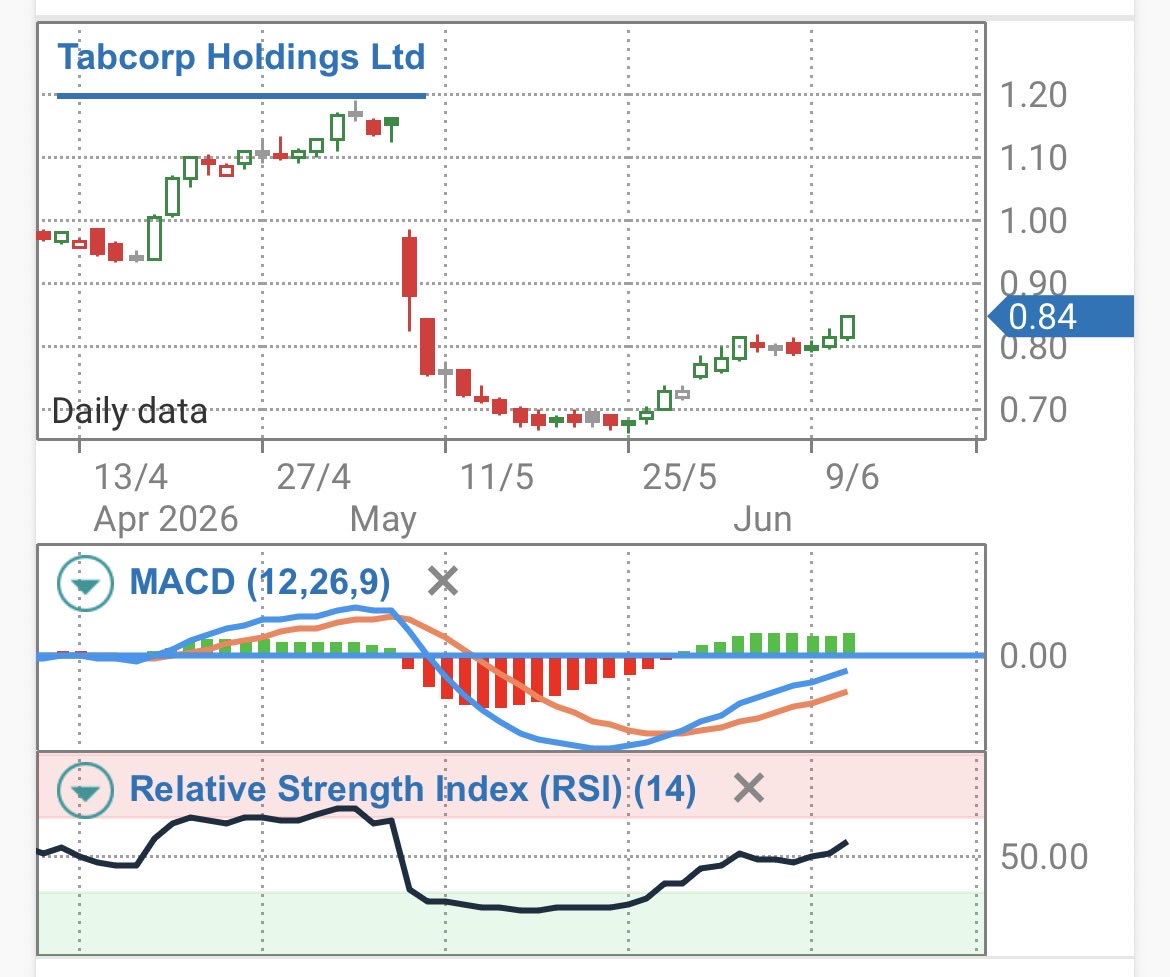Click the 1.20 price axis label

click(x=1033, y=96)
